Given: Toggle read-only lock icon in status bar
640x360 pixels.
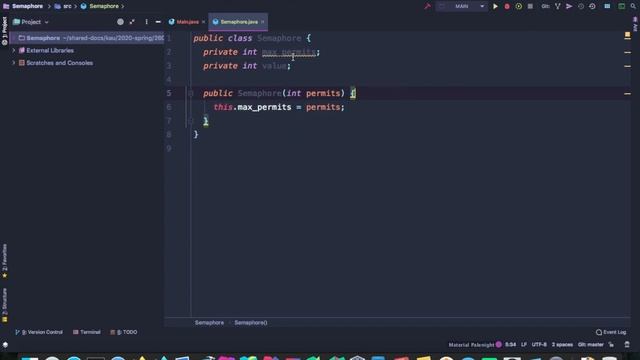Looking at the screenshot, I should [611, 345].
